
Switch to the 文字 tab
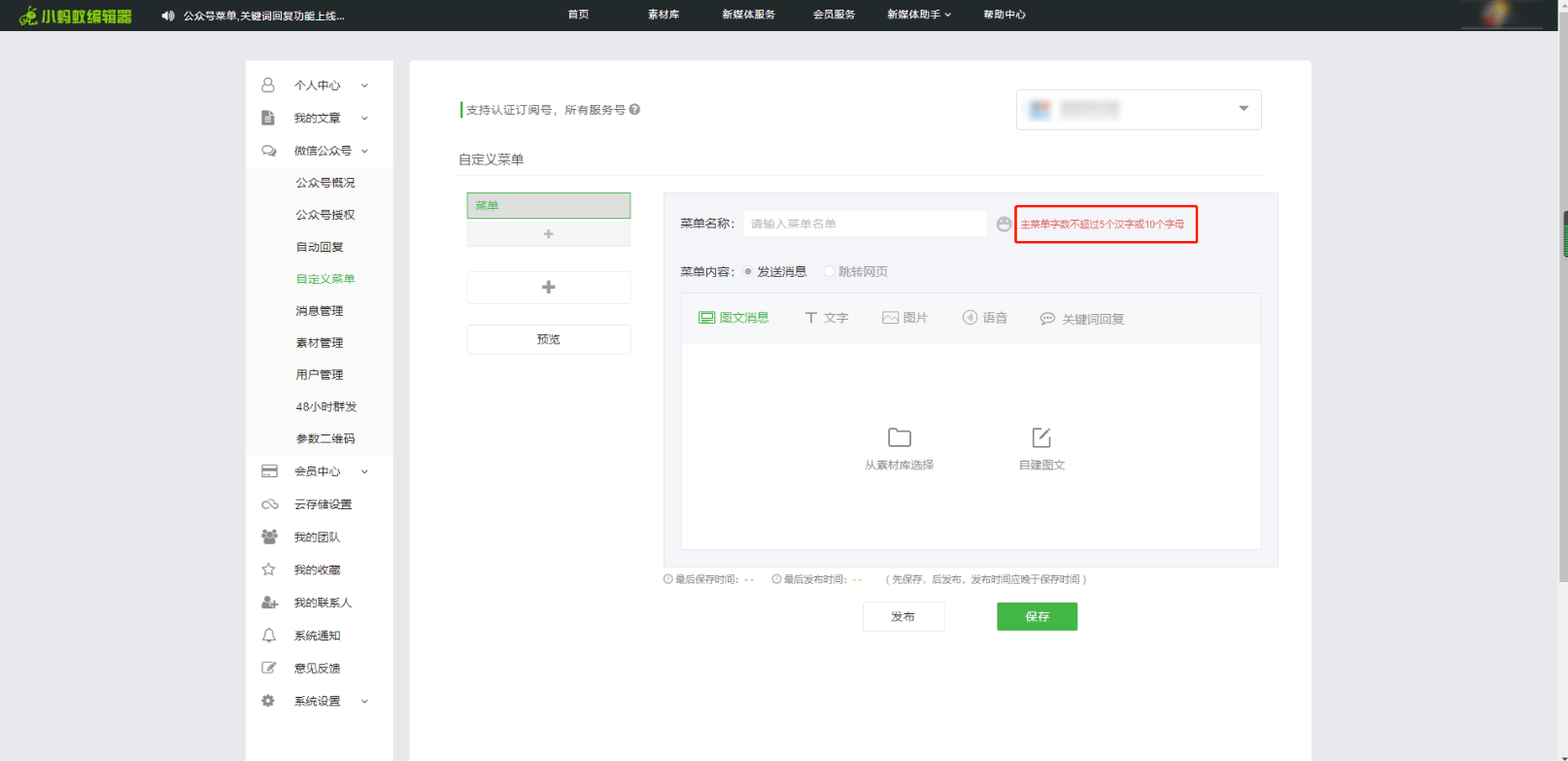pos(827,318)
